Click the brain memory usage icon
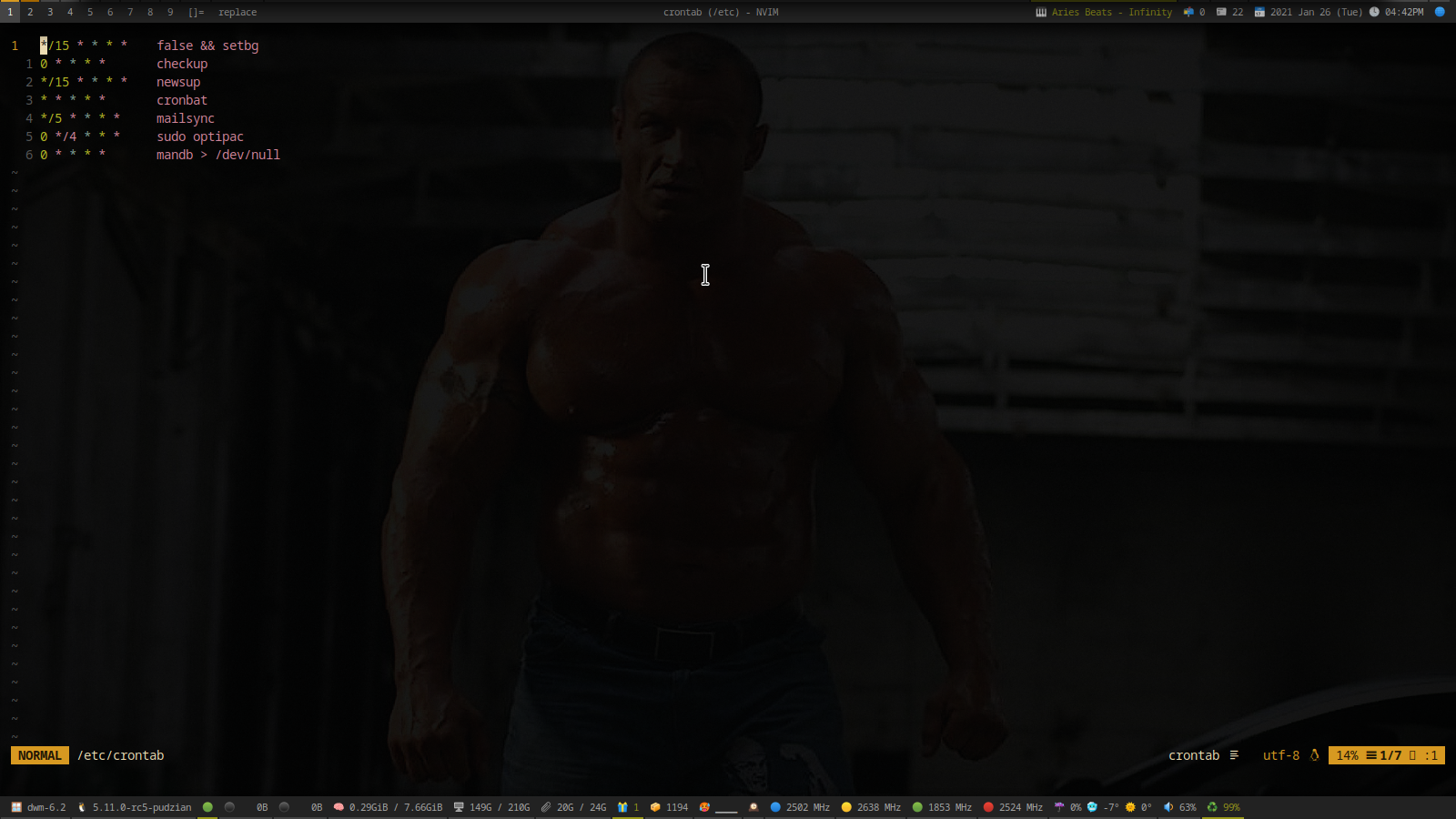1456x819 pixels. (339, 807)
